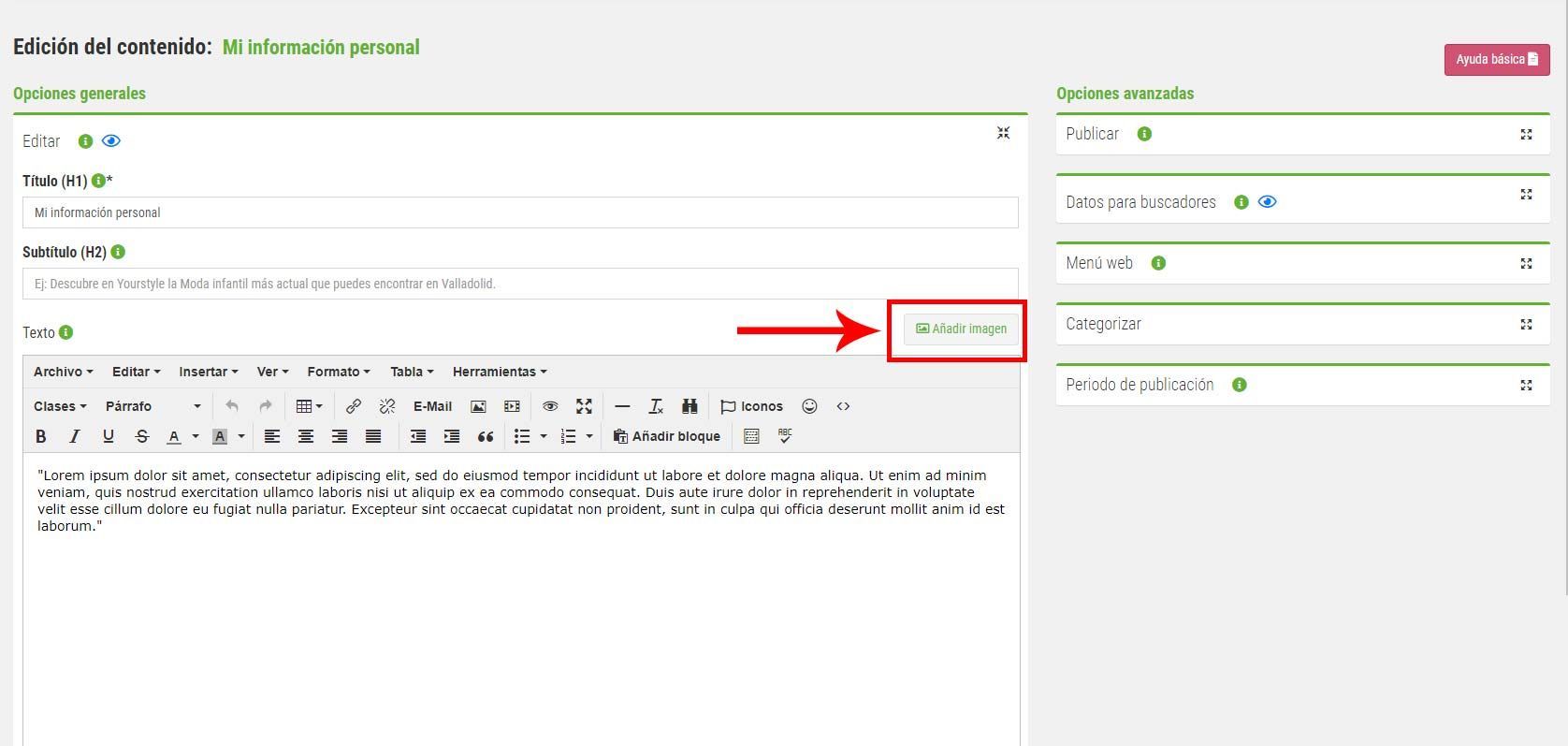
Task: Click the E-Mail toolbar button
Action: click(432, 406)
